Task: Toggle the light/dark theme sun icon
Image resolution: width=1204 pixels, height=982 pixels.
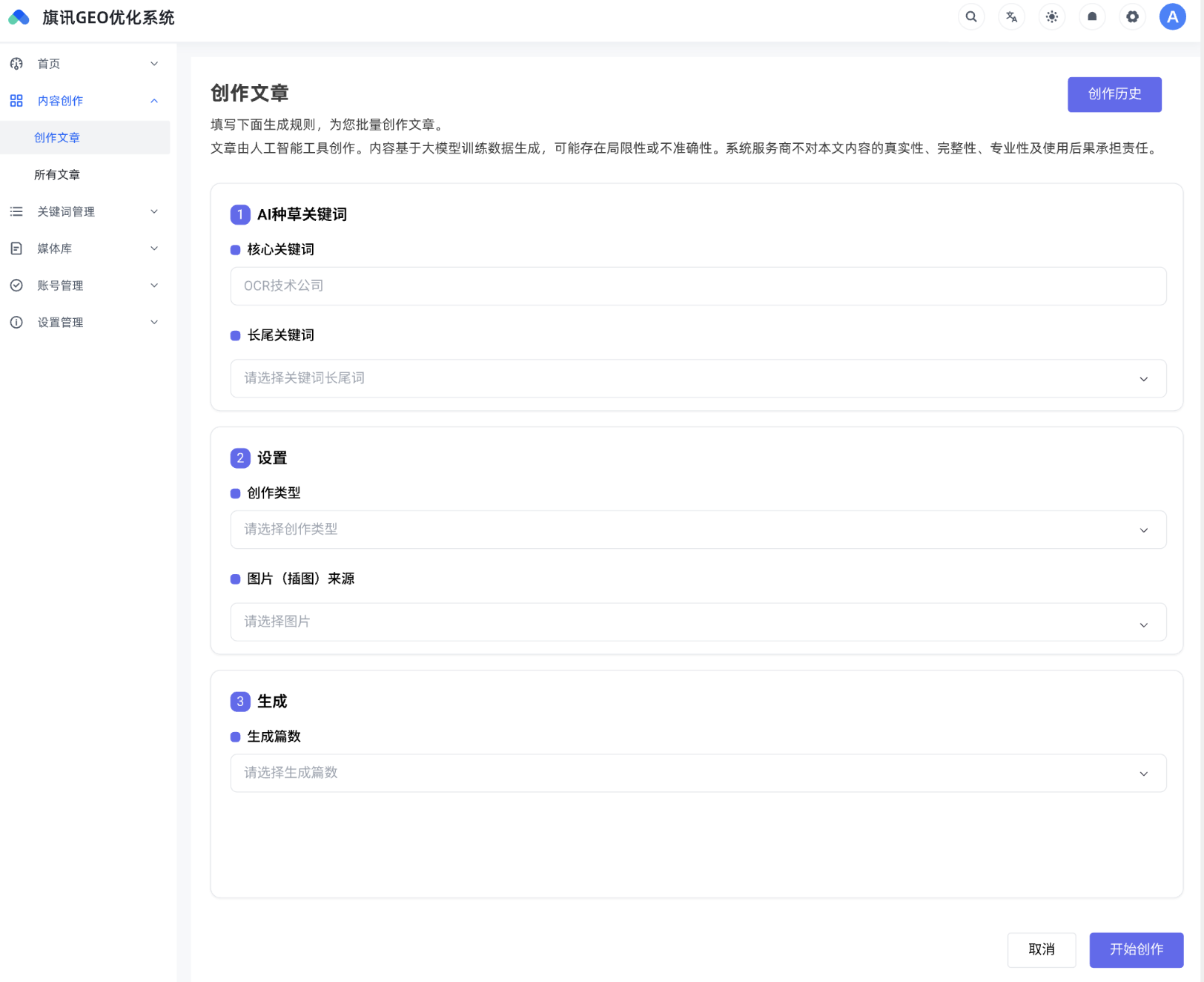Action: (x=1051, y=17)
